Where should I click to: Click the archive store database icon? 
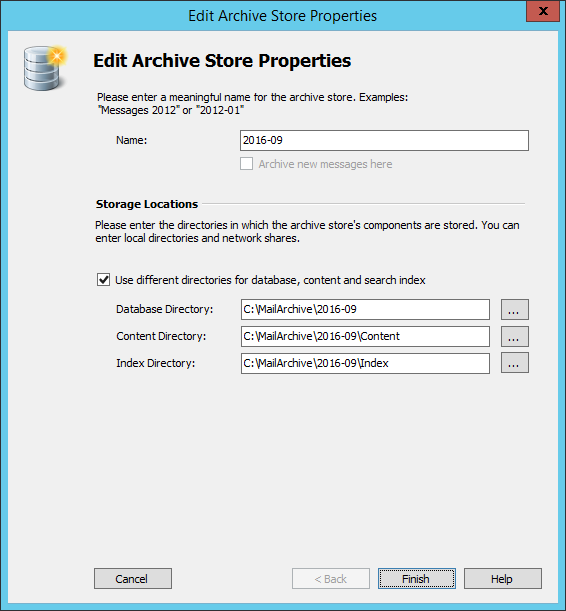[45, 69]
